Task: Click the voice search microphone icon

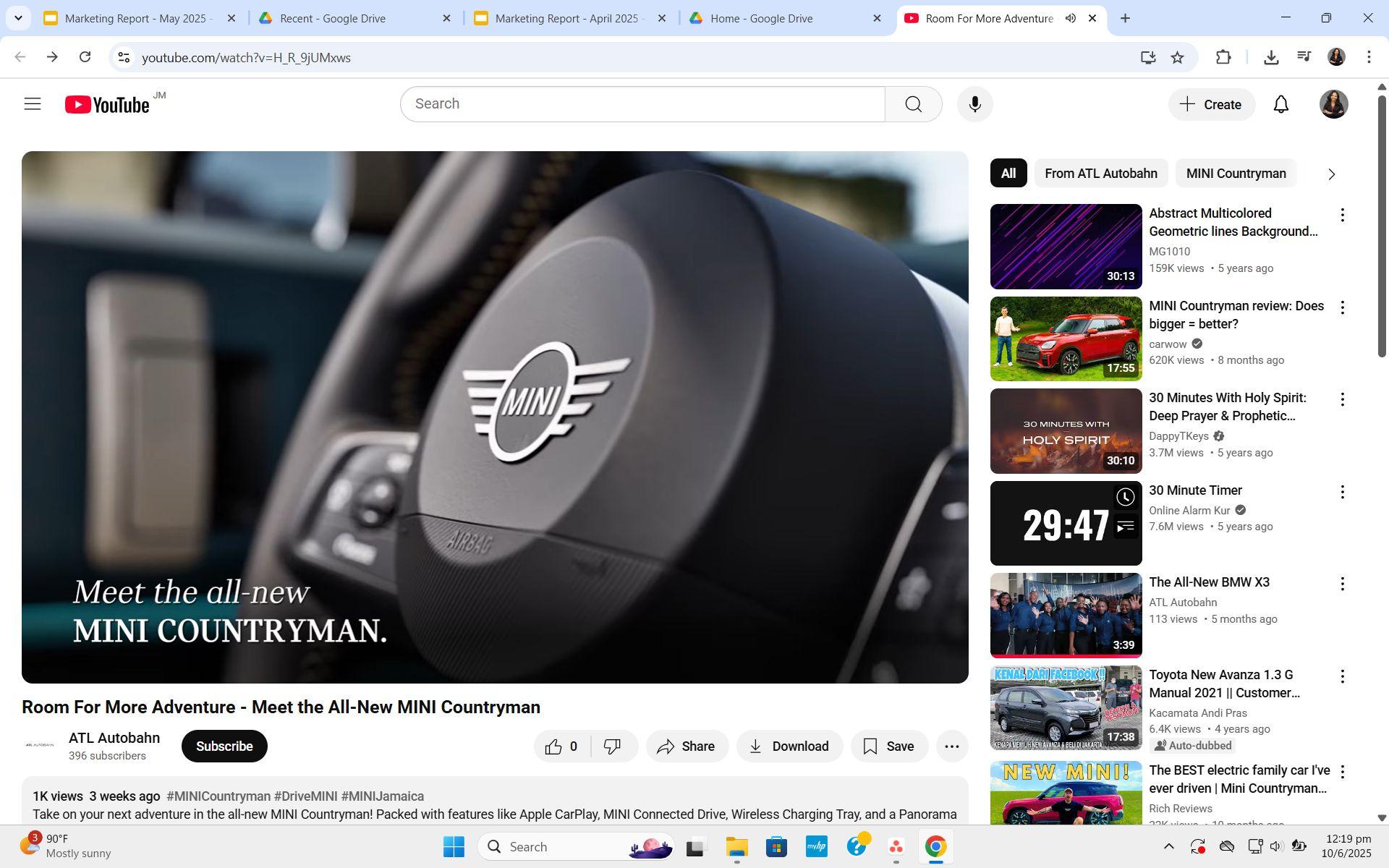Action: 974,104
